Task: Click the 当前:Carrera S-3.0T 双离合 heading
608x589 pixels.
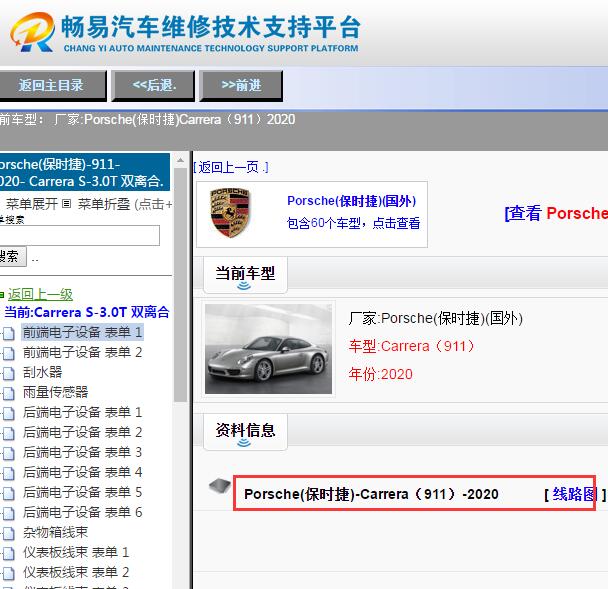Action: click(87, 312)
